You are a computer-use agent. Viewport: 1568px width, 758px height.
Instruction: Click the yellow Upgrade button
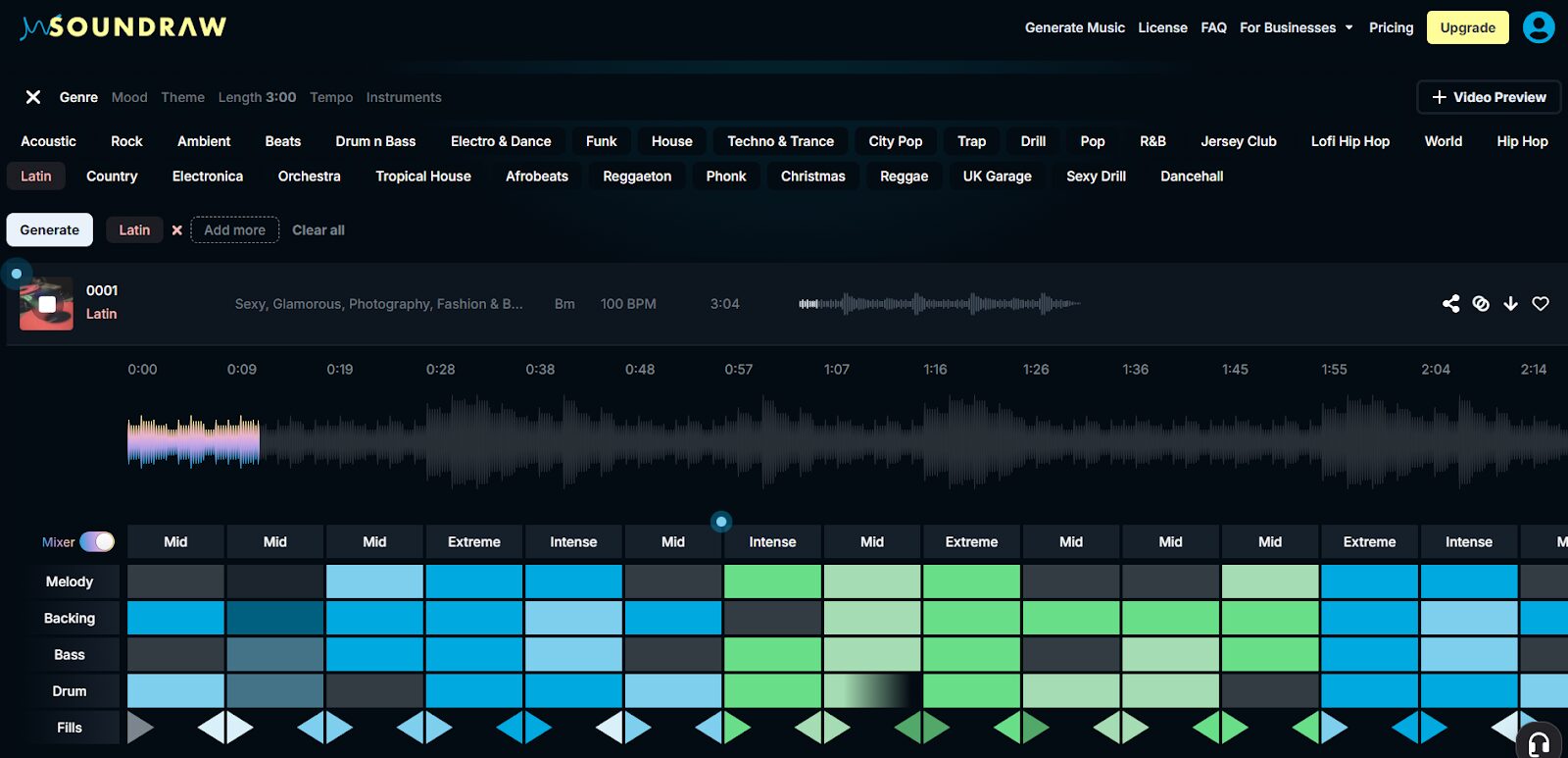coord(1467,27)
